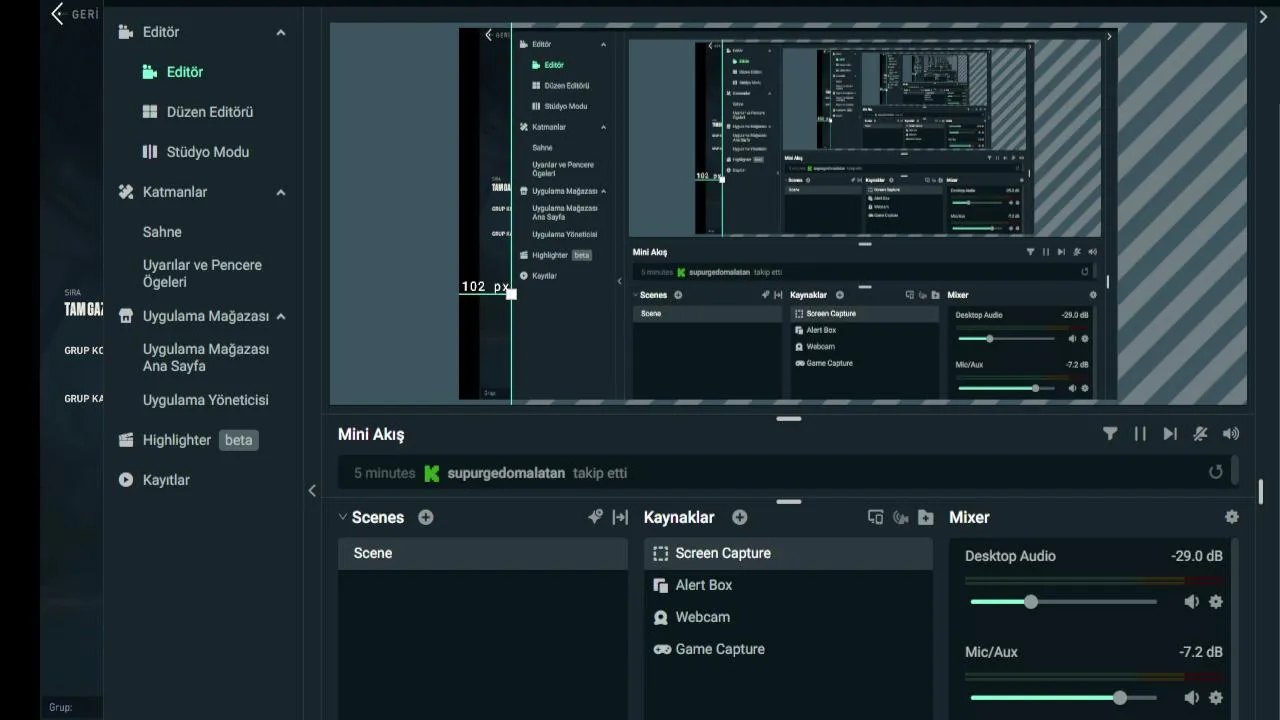
Task: Open Desktop Audio settings gear
Action: [1216, 602]
